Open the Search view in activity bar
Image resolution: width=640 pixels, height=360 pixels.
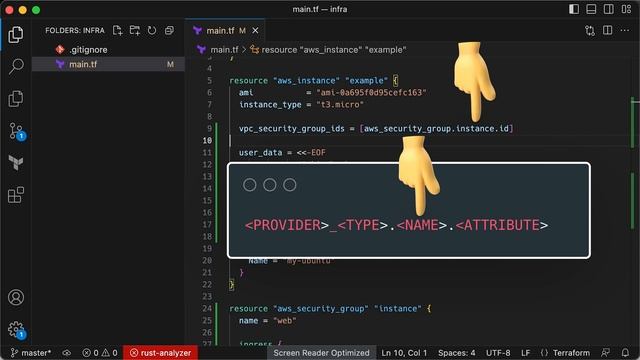16,66
